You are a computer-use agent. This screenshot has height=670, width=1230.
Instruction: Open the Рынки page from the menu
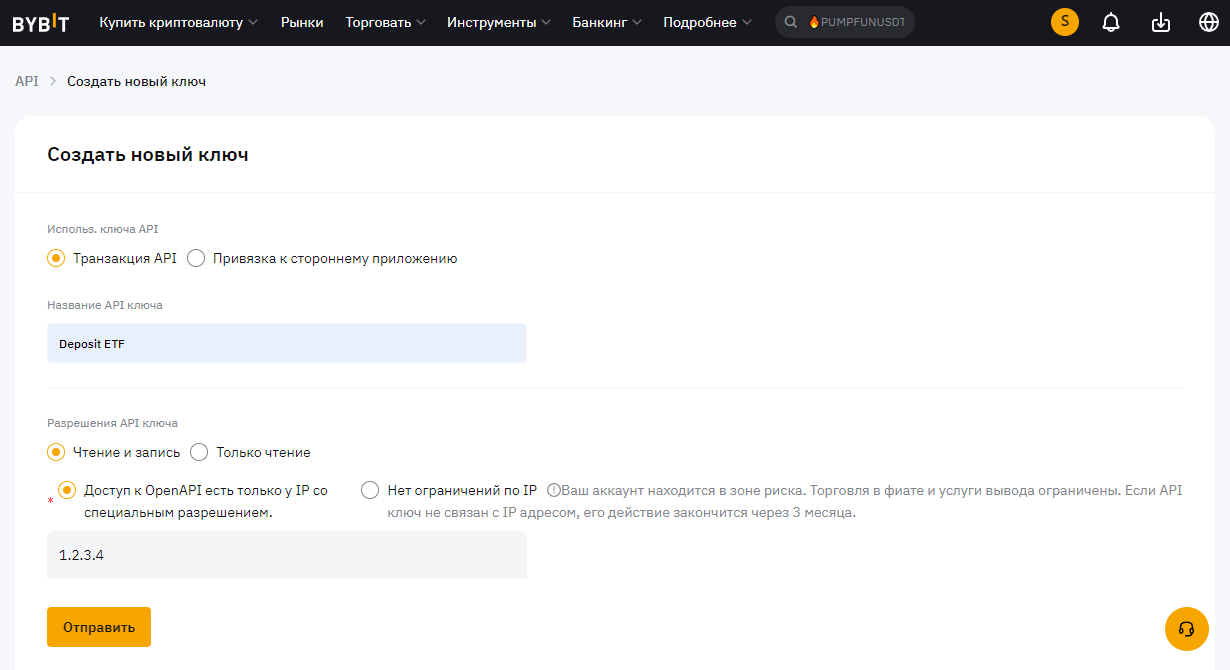(x=302, y=20)
